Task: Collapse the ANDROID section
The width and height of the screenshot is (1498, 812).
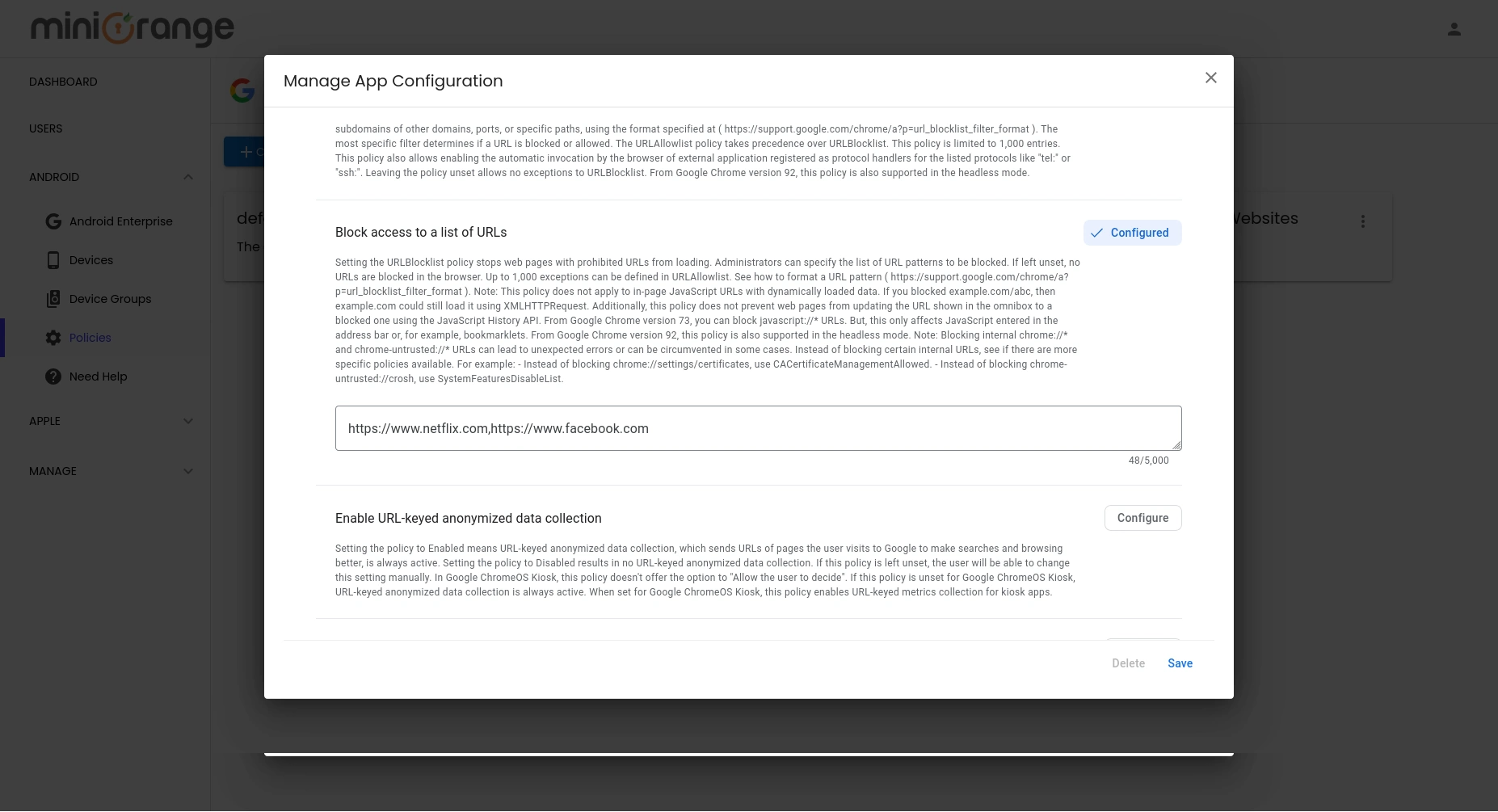Action: click(188, 176)
